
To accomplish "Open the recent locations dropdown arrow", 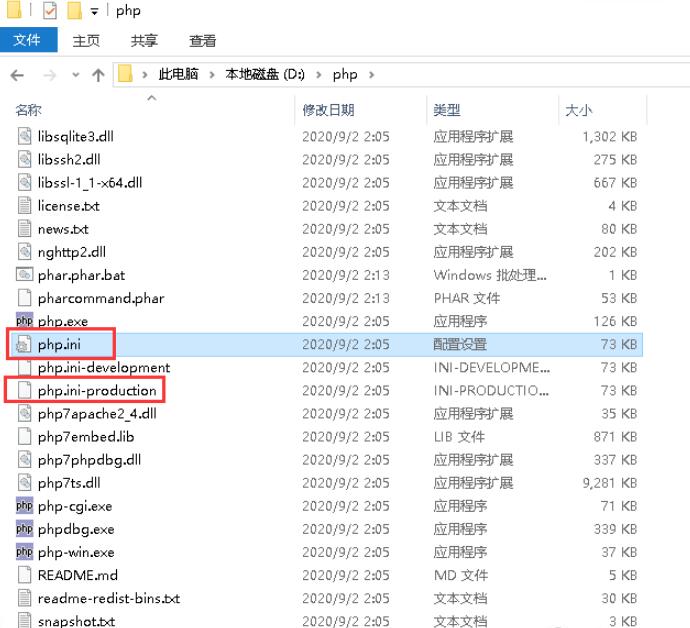I will 76,75.
